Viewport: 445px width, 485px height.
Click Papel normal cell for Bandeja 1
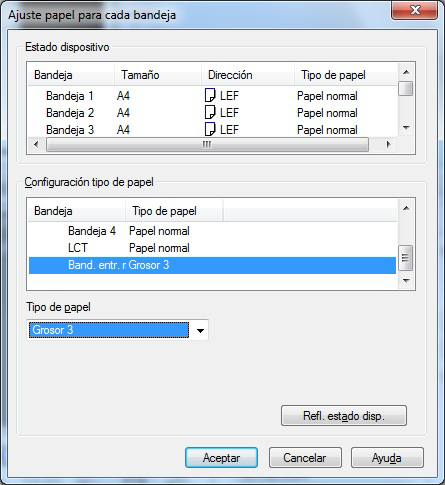tap(327, 96)
